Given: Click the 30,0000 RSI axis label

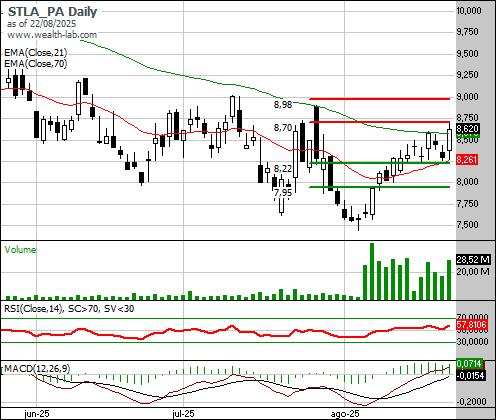Looking at the screenshot, I should coord(472,342).
